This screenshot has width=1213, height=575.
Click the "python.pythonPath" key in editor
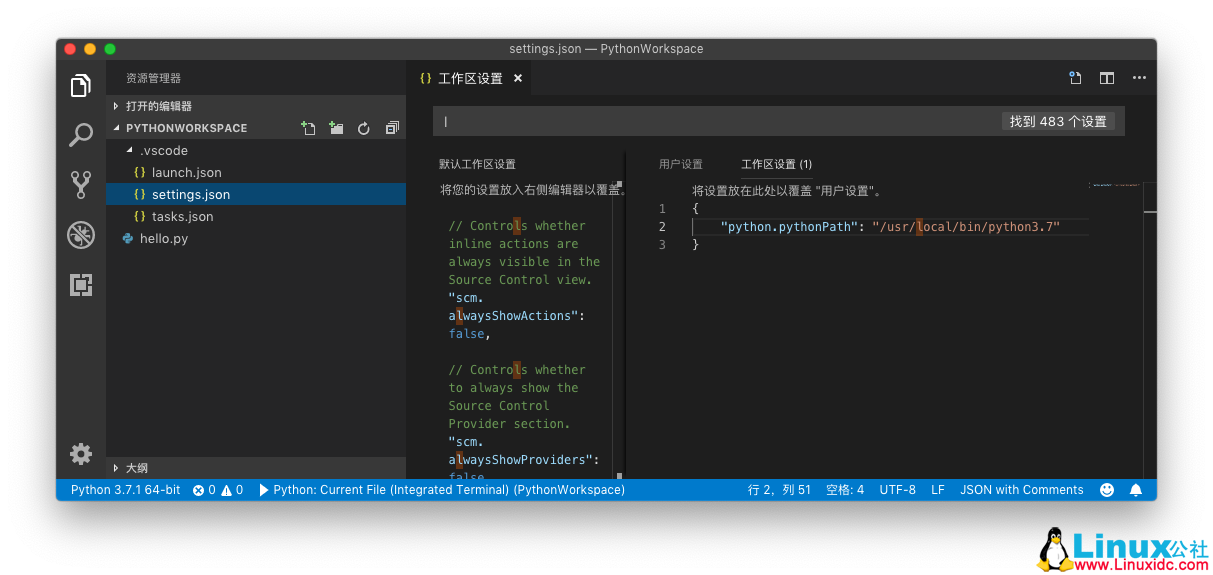point(789,227)
